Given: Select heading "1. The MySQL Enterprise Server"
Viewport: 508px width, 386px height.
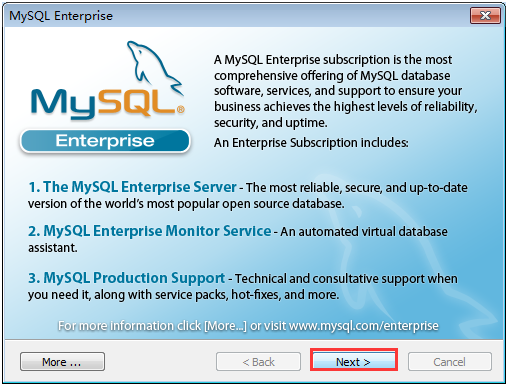Looking at the screenshot, I should pyautogui.click(x=132, y=187).
